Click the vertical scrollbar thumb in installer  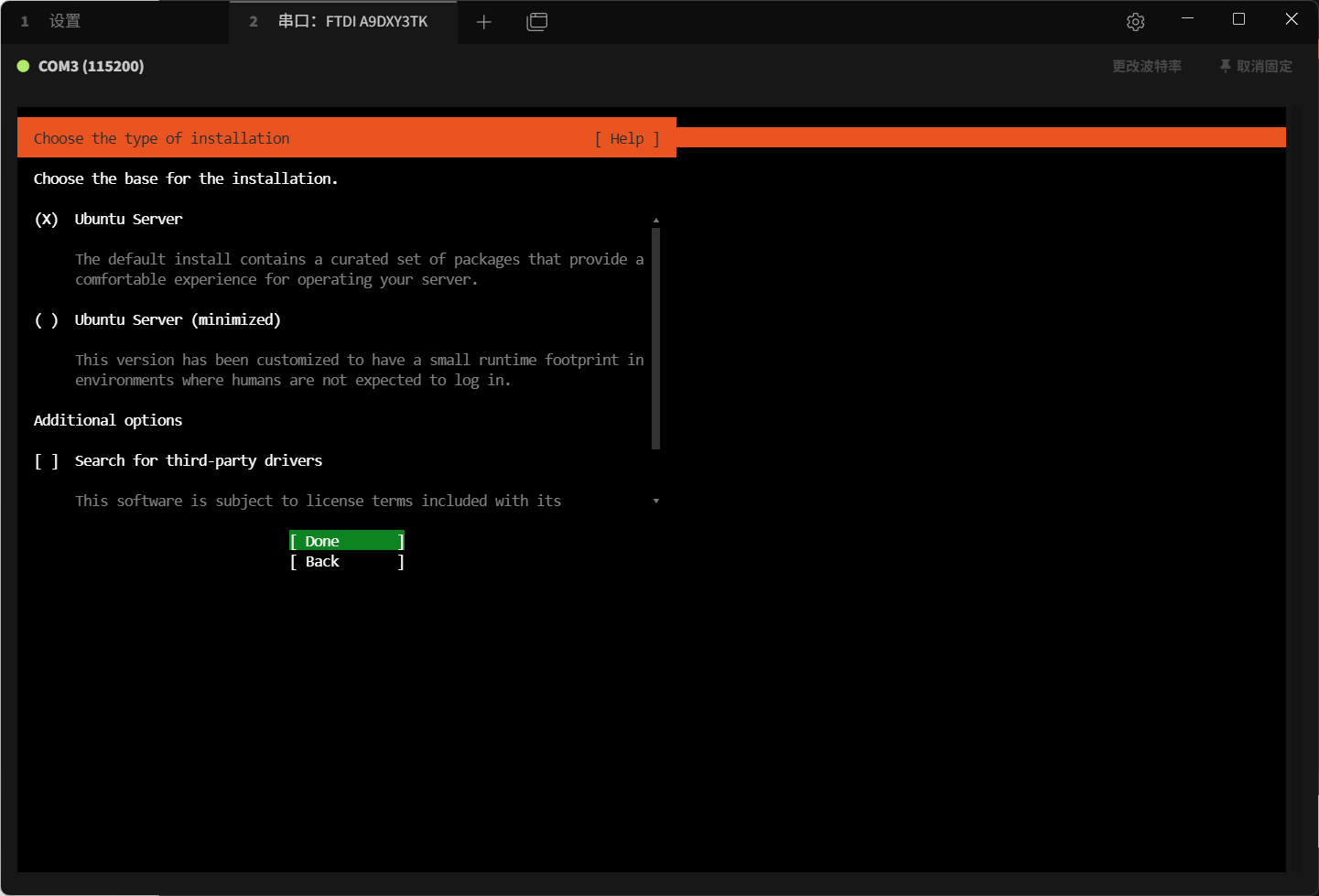pos(655,339)
